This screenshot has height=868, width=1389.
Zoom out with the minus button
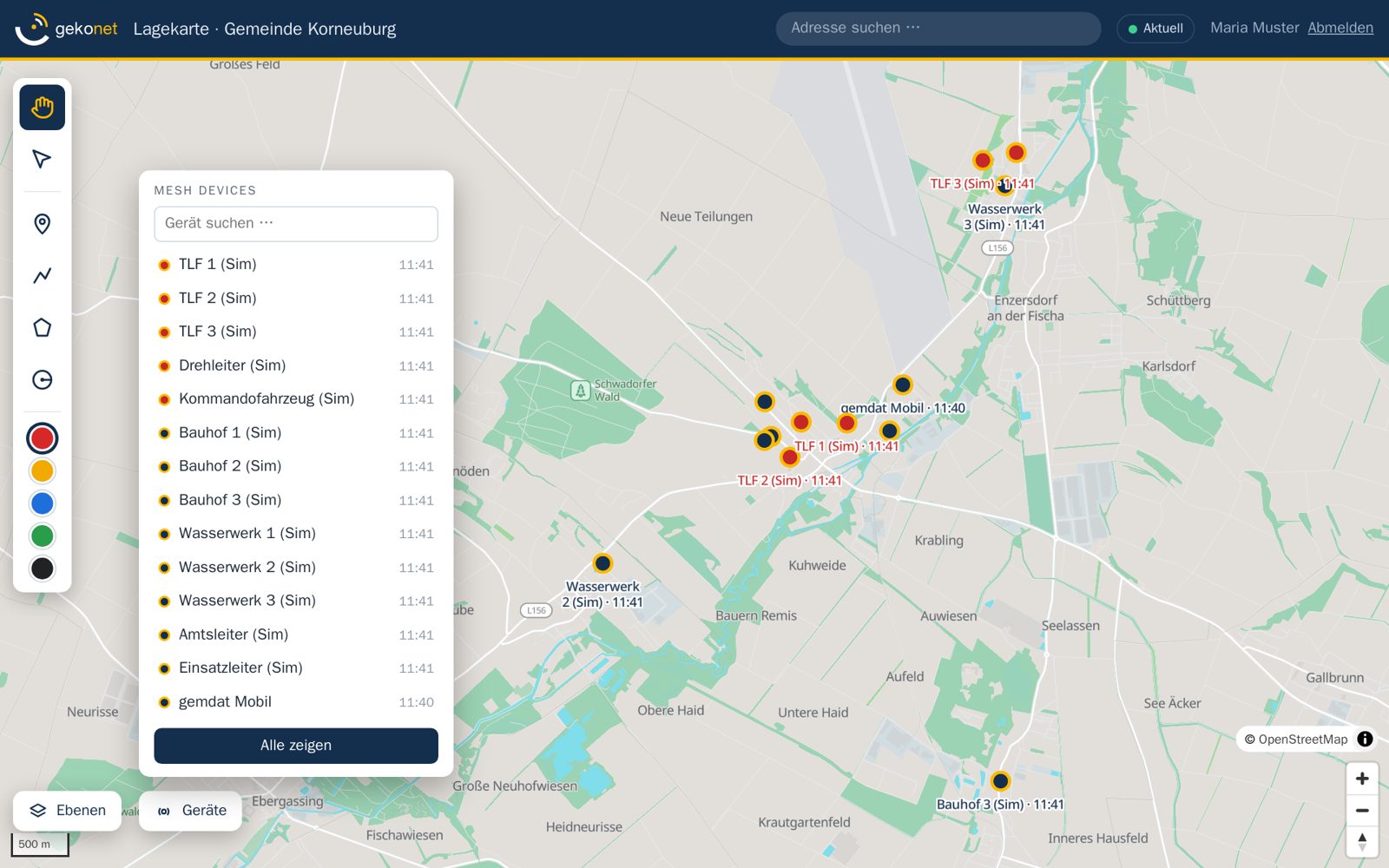pyautogui.click(x=1362, y=810)
